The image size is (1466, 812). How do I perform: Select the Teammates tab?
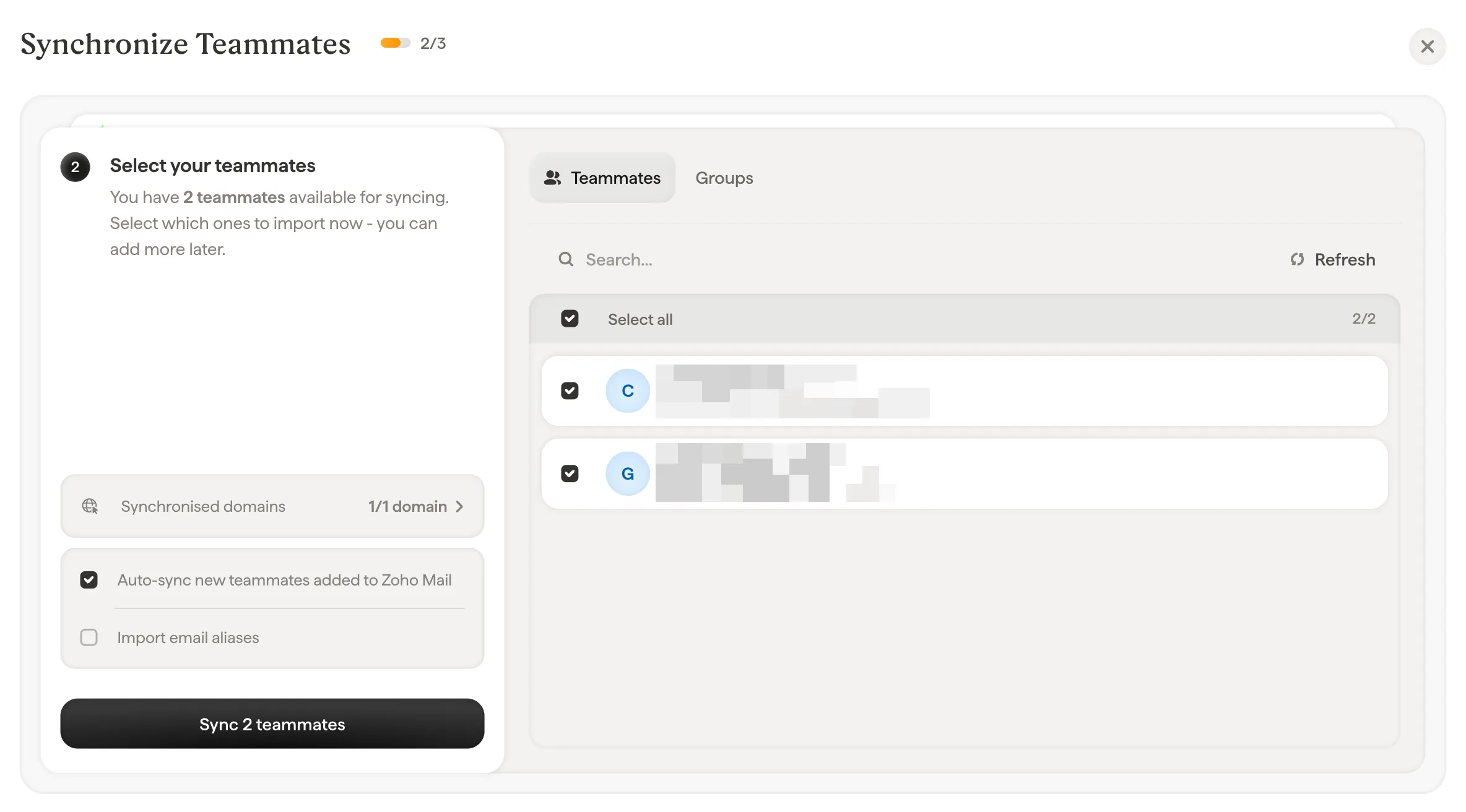pyautogui.click(x=602, y=178)
